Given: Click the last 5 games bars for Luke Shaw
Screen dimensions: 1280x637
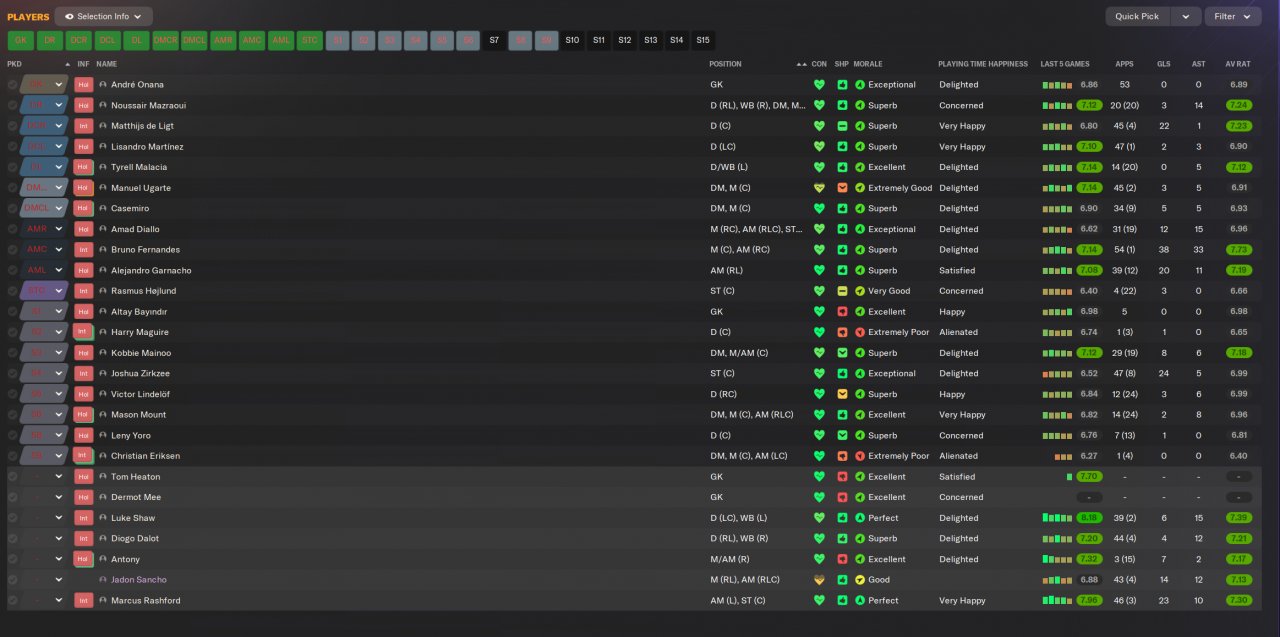Looking at the screenshot, I should coord(1057,518).
